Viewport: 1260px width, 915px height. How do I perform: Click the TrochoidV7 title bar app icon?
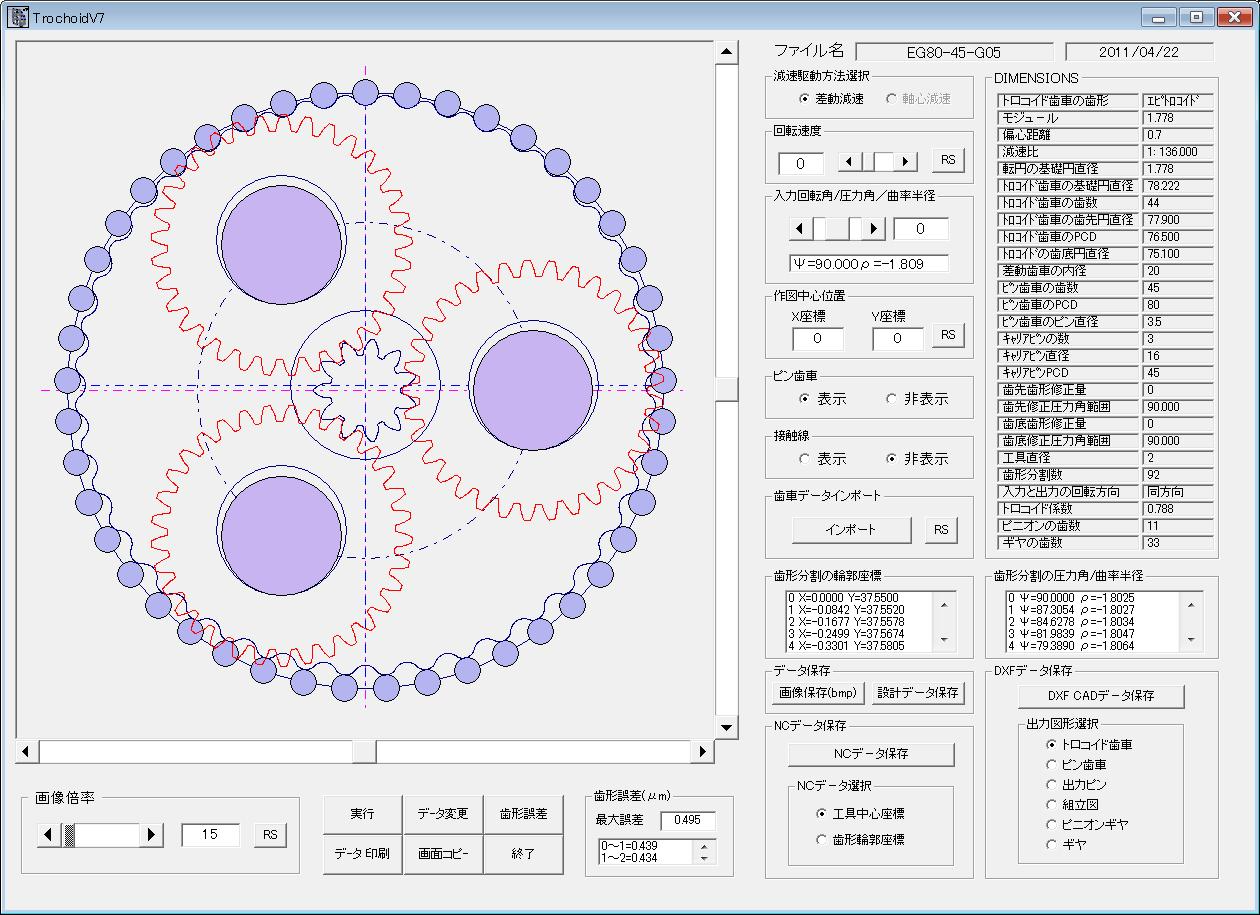pos(18,17)
